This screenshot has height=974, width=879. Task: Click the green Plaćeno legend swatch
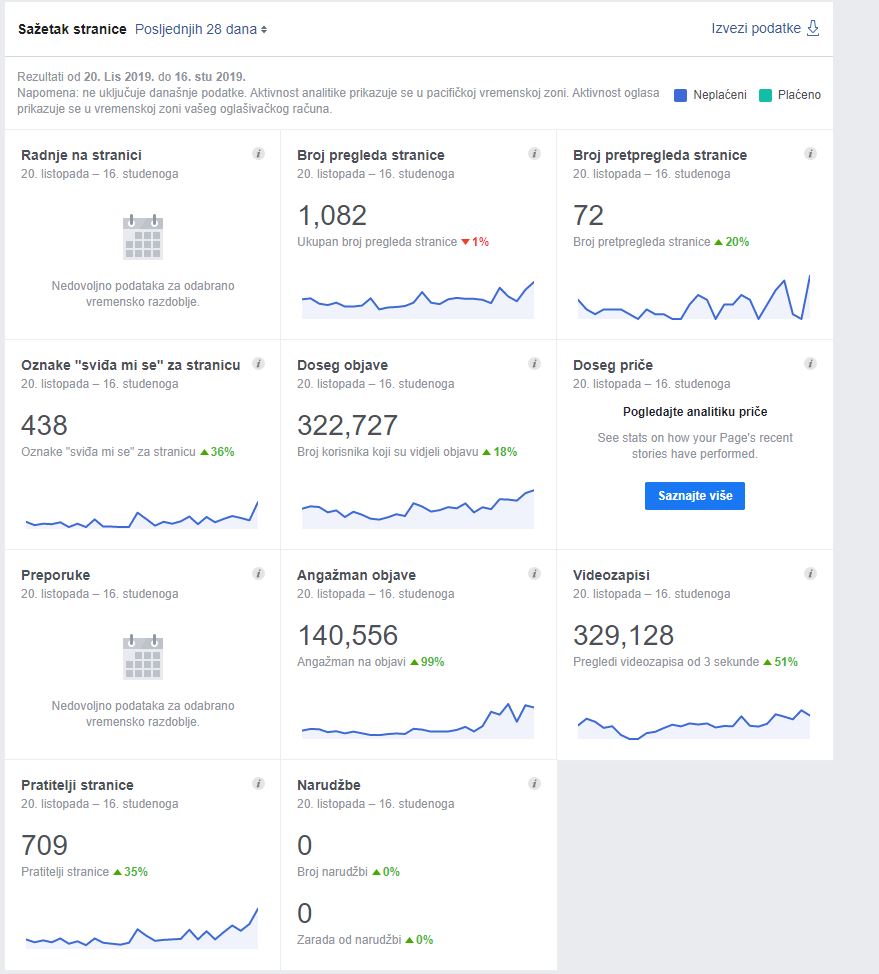tap(765, 95)
